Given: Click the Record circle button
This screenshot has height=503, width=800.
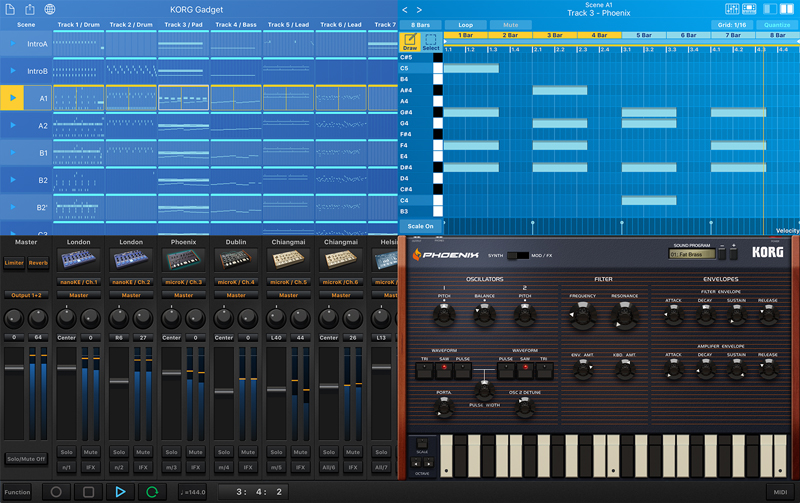Looking at the screenshot, I should (x=56, y=492).
